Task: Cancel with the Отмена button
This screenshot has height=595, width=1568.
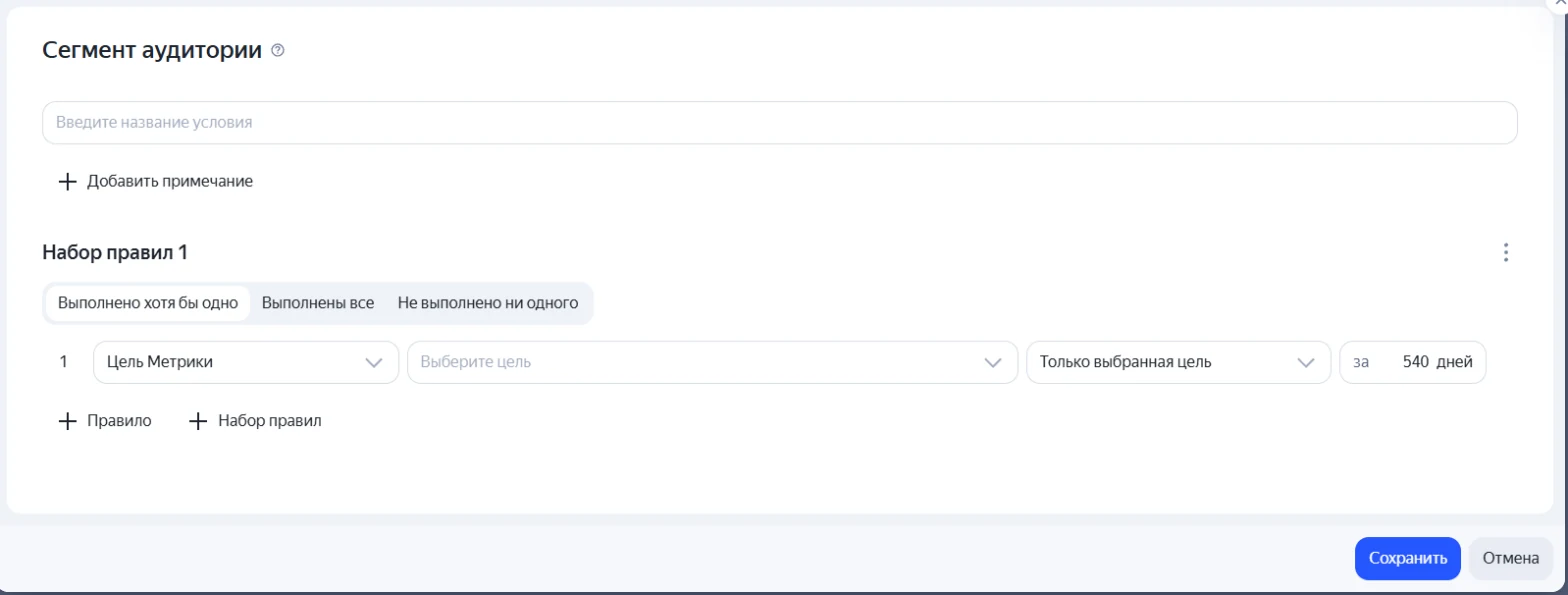Action: pos(1511,559)
